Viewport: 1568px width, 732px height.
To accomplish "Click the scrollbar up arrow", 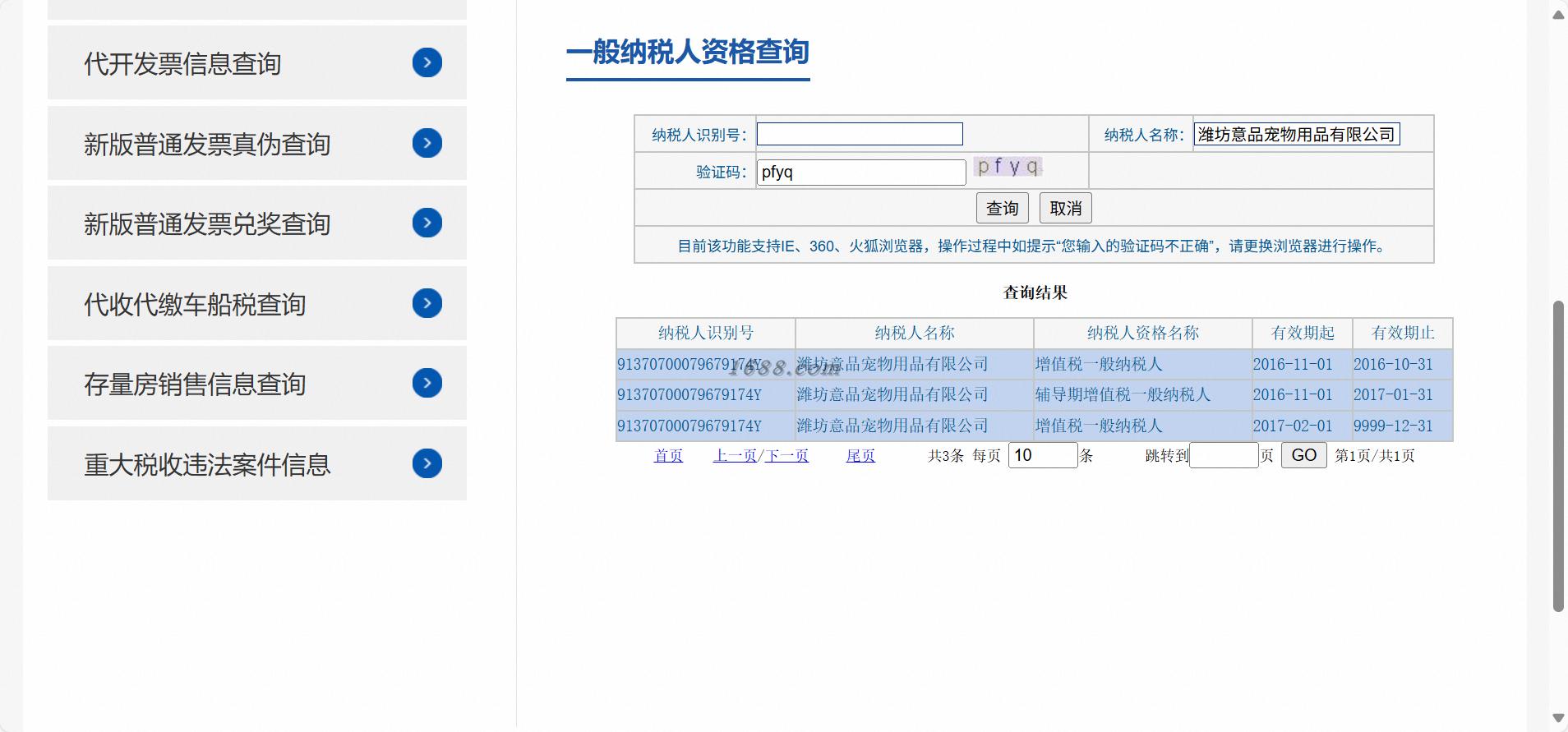I will [x=1558, y=15].
